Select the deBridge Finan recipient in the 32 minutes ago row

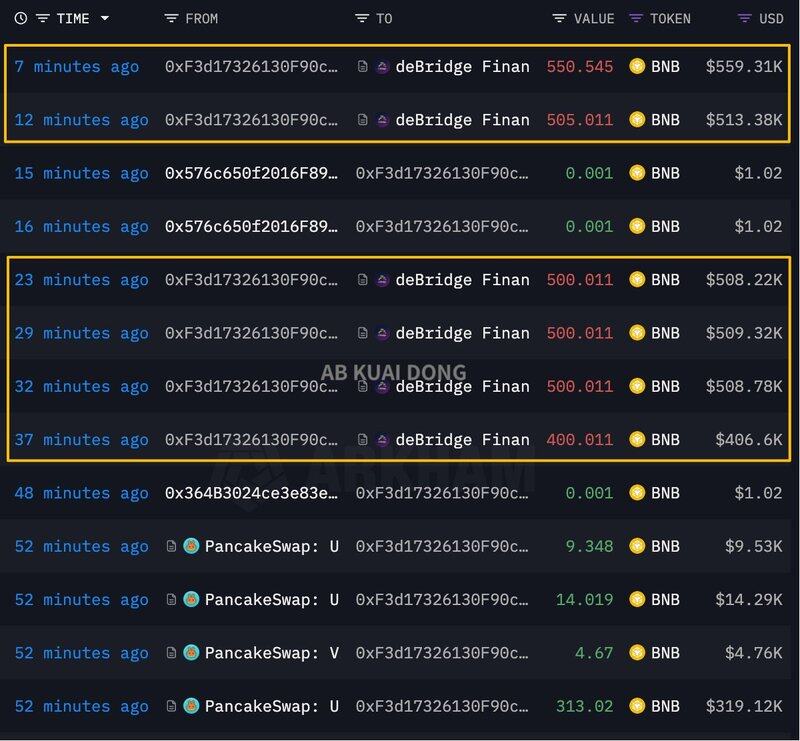pos(462,387)
